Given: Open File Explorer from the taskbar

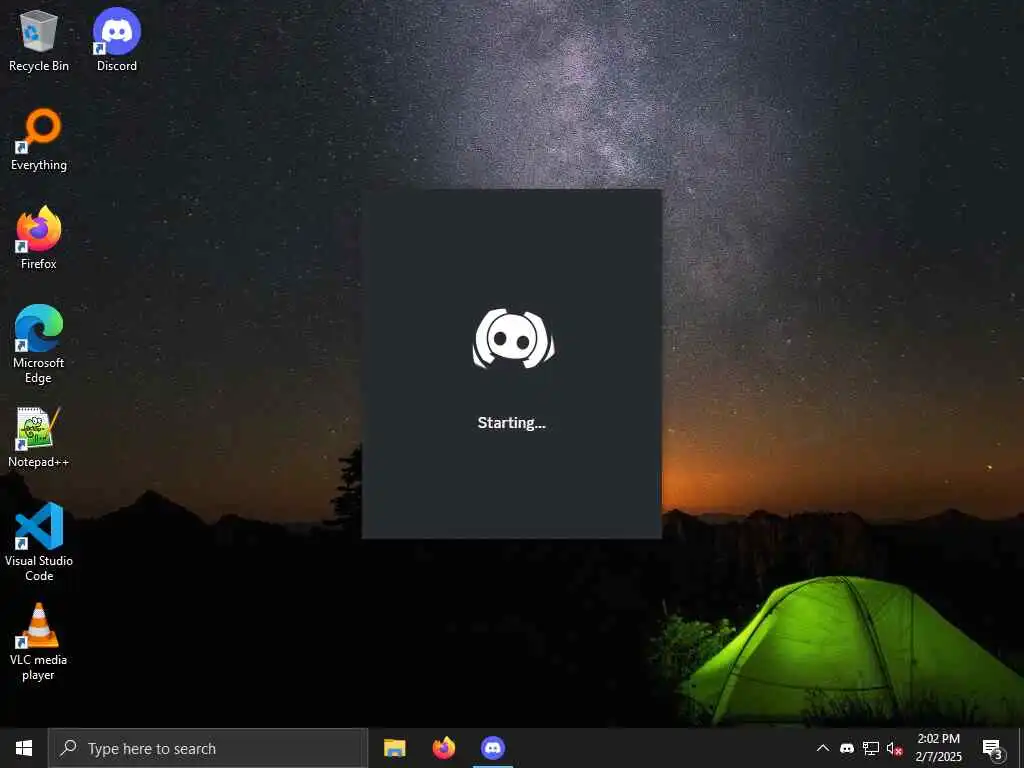Looking at the screenshot, I should pyautogui.click(x=394, y=748).
